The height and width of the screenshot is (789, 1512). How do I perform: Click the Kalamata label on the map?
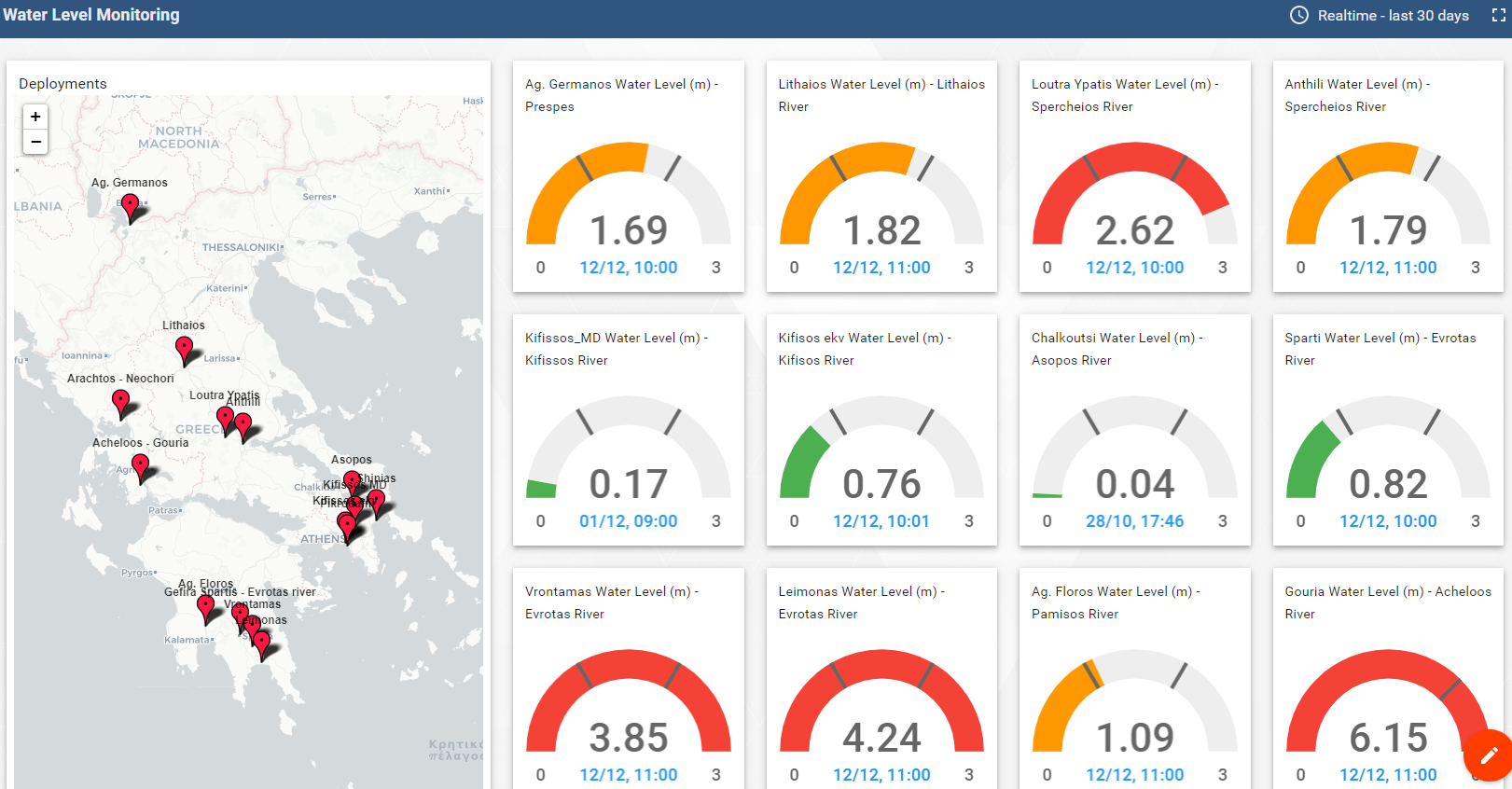(187, 640)
